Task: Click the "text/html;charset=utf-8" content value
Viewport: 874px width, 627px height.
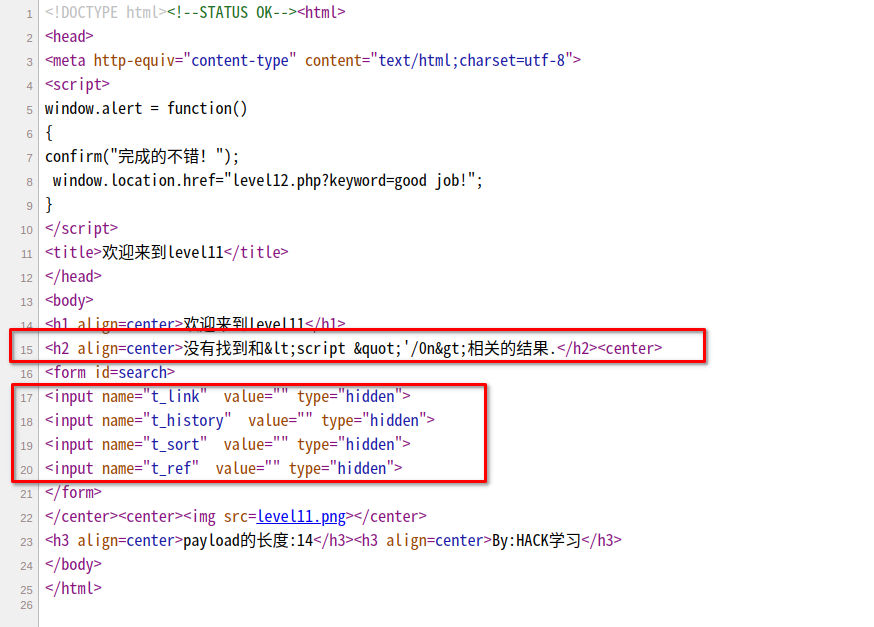Action: click(472, 60)
